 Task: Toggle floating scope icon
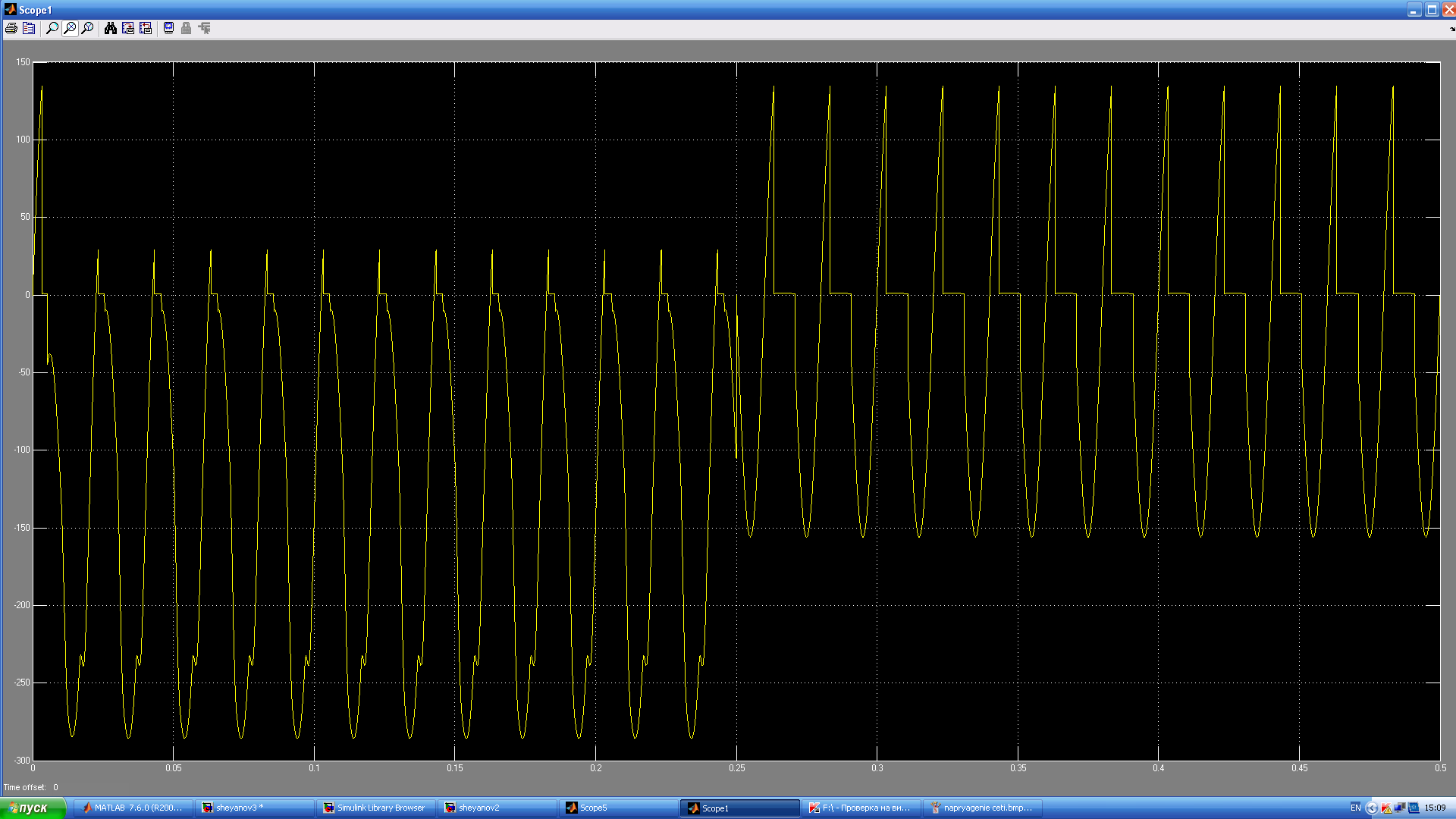[168, 28]
